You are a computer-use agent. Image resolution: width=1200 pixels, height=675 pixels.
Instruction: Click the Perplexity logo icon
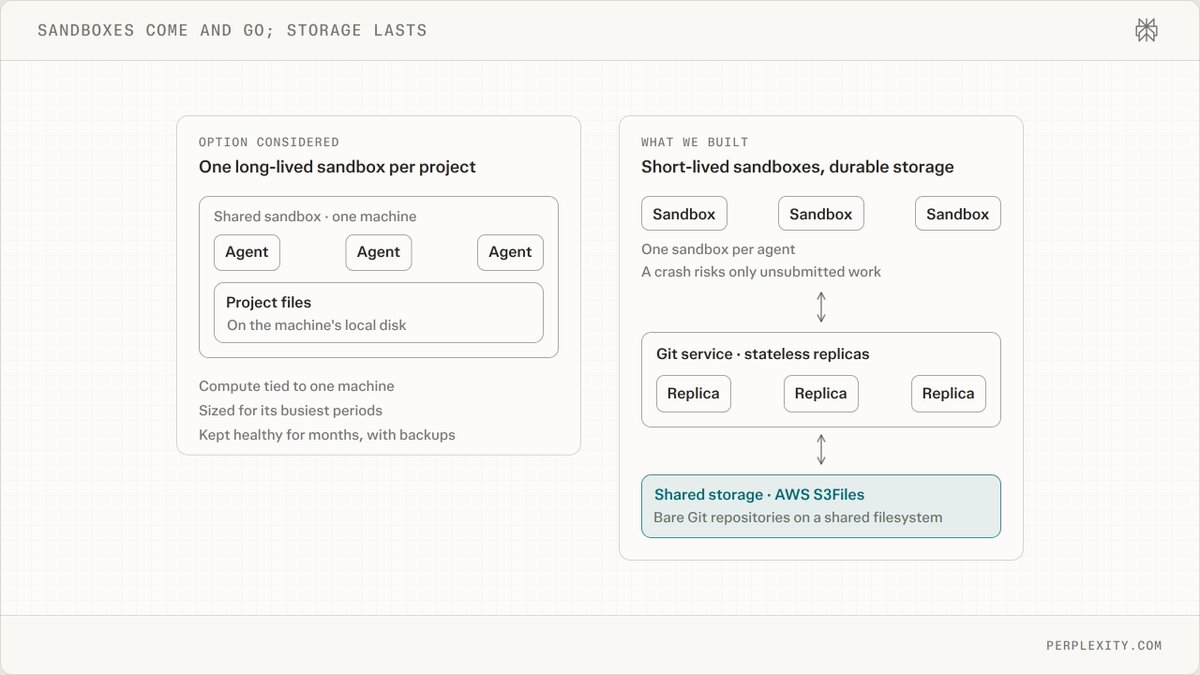pos(1147,31)
